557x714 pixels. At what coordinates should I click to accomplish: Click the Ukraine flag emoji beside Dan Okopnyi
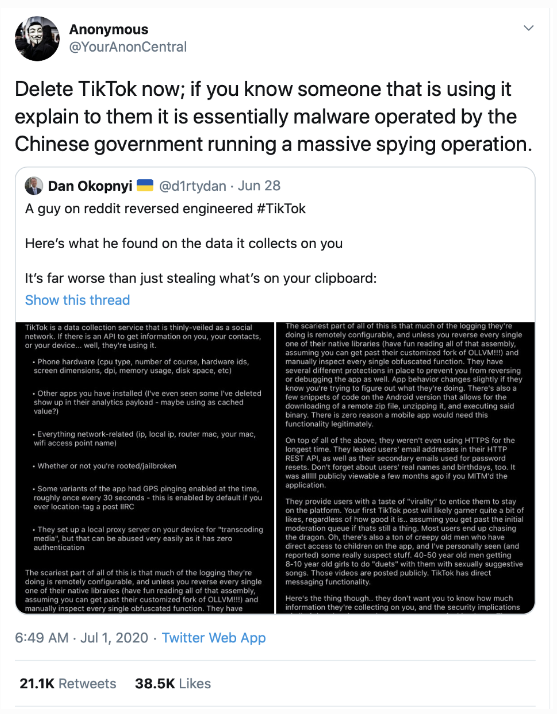click(145, 185)
